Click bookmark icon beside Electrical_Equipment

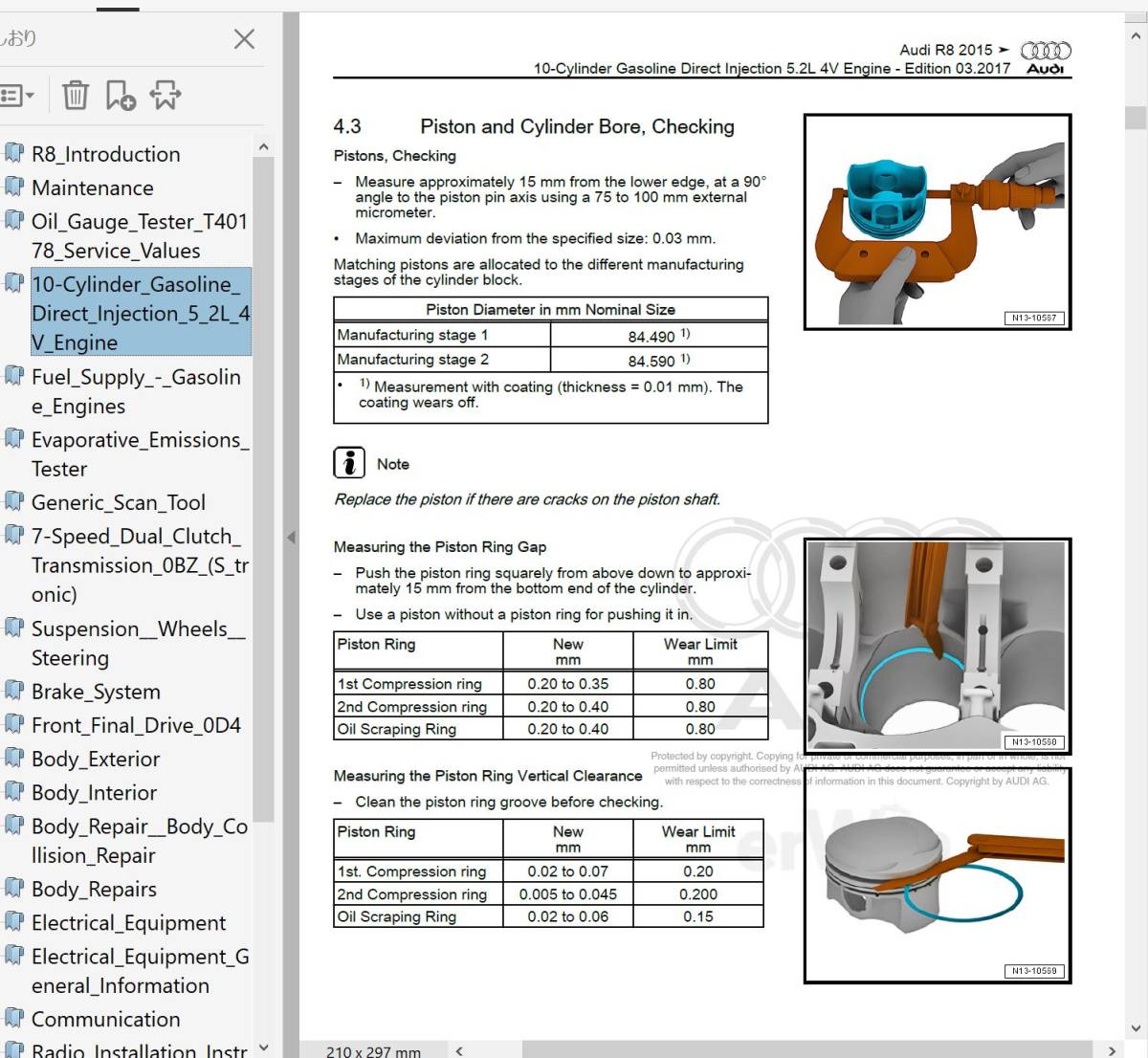point(13,921)
